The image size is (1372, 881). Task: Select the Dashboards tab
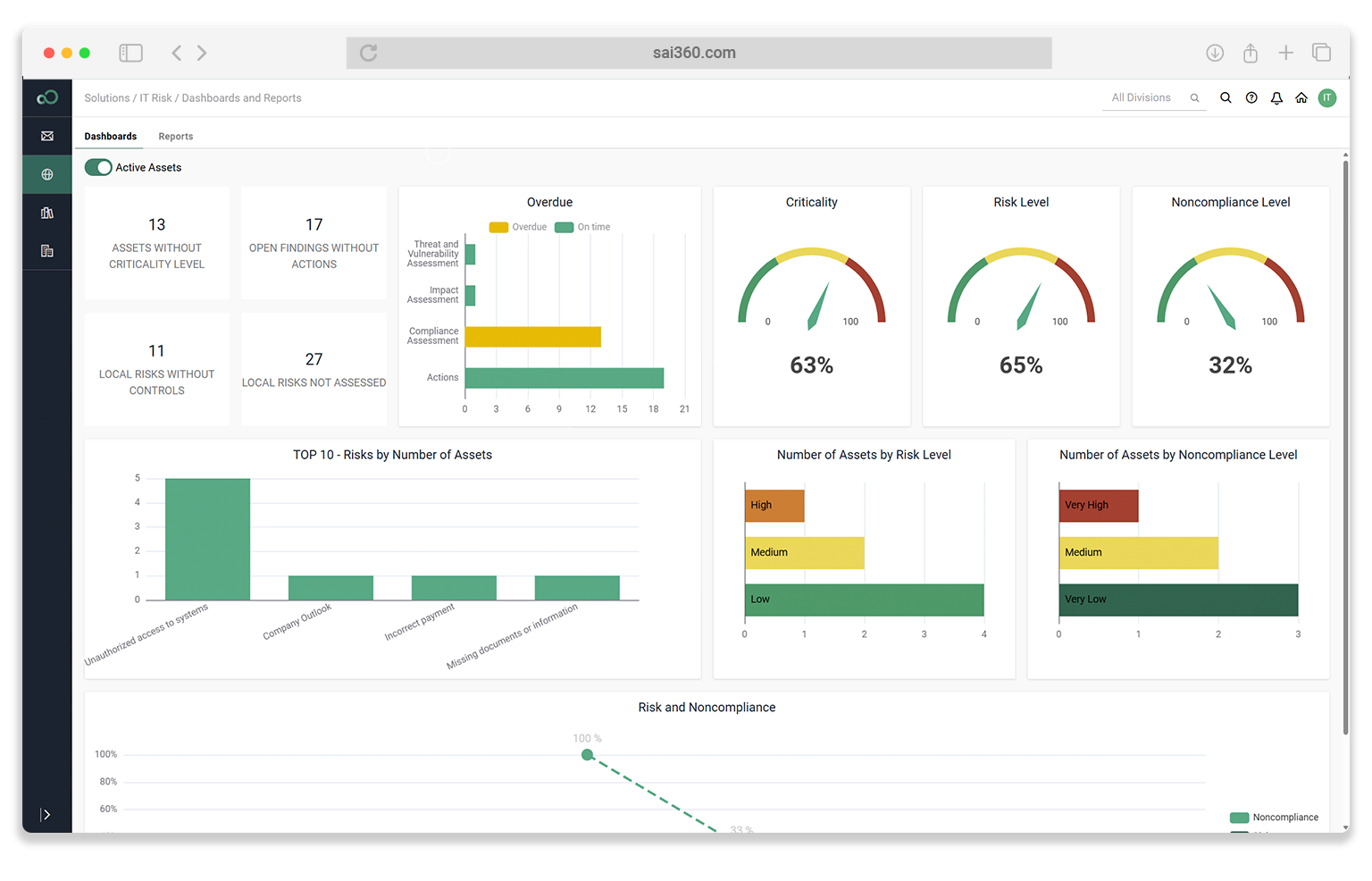(111, 137)
